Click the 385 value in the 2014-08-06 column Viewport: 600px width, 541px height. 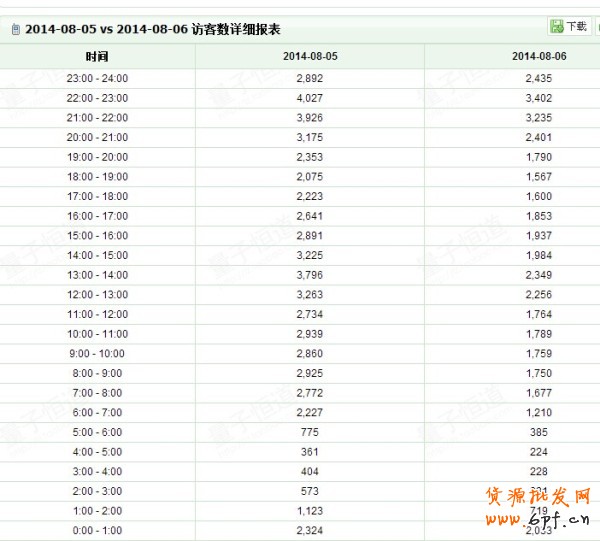[x=538, y=432]
